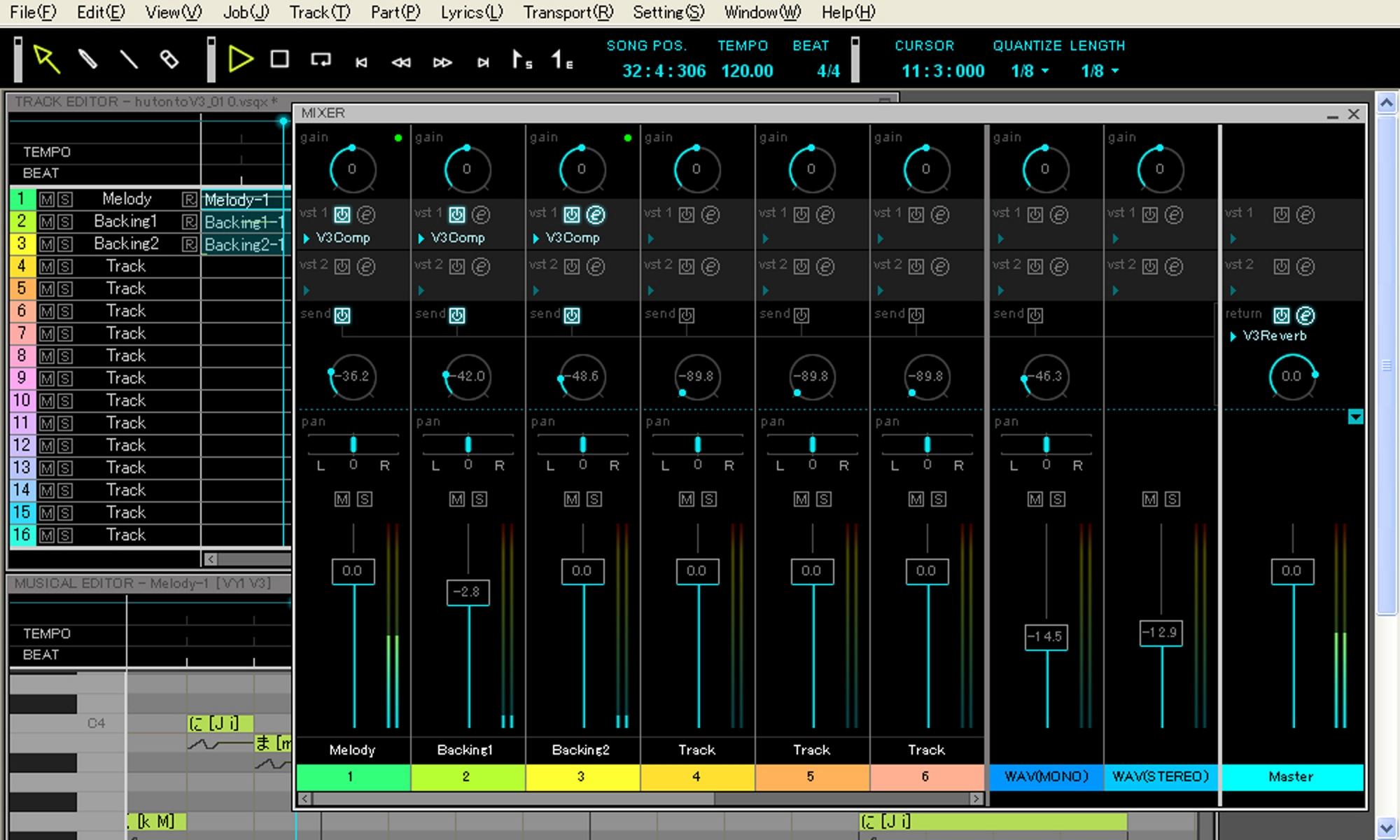Click the Backing1 fader handle at -2.8
Image resolution: width=1400 pixels, height=840 pixels.
[x=468, y=592]
